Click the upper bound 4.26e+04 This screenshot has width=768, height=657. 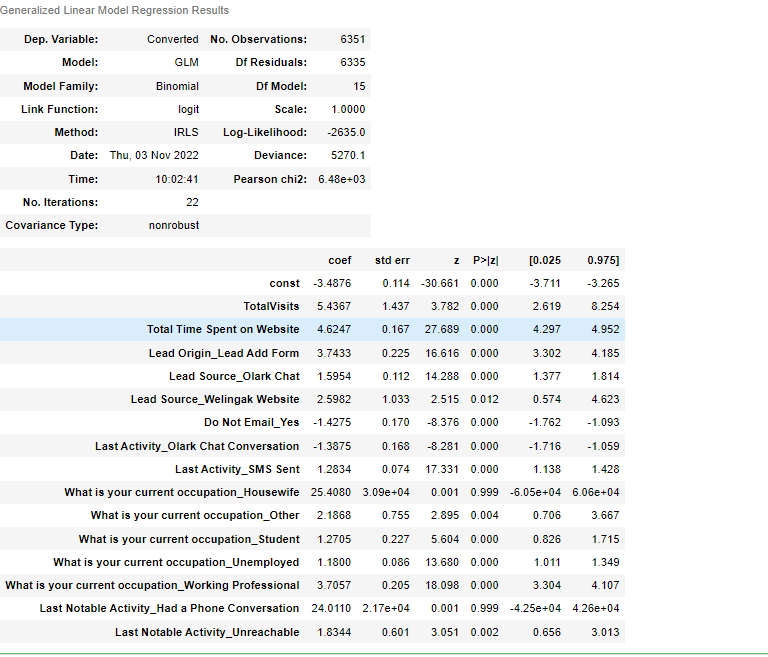pos(596,608)
